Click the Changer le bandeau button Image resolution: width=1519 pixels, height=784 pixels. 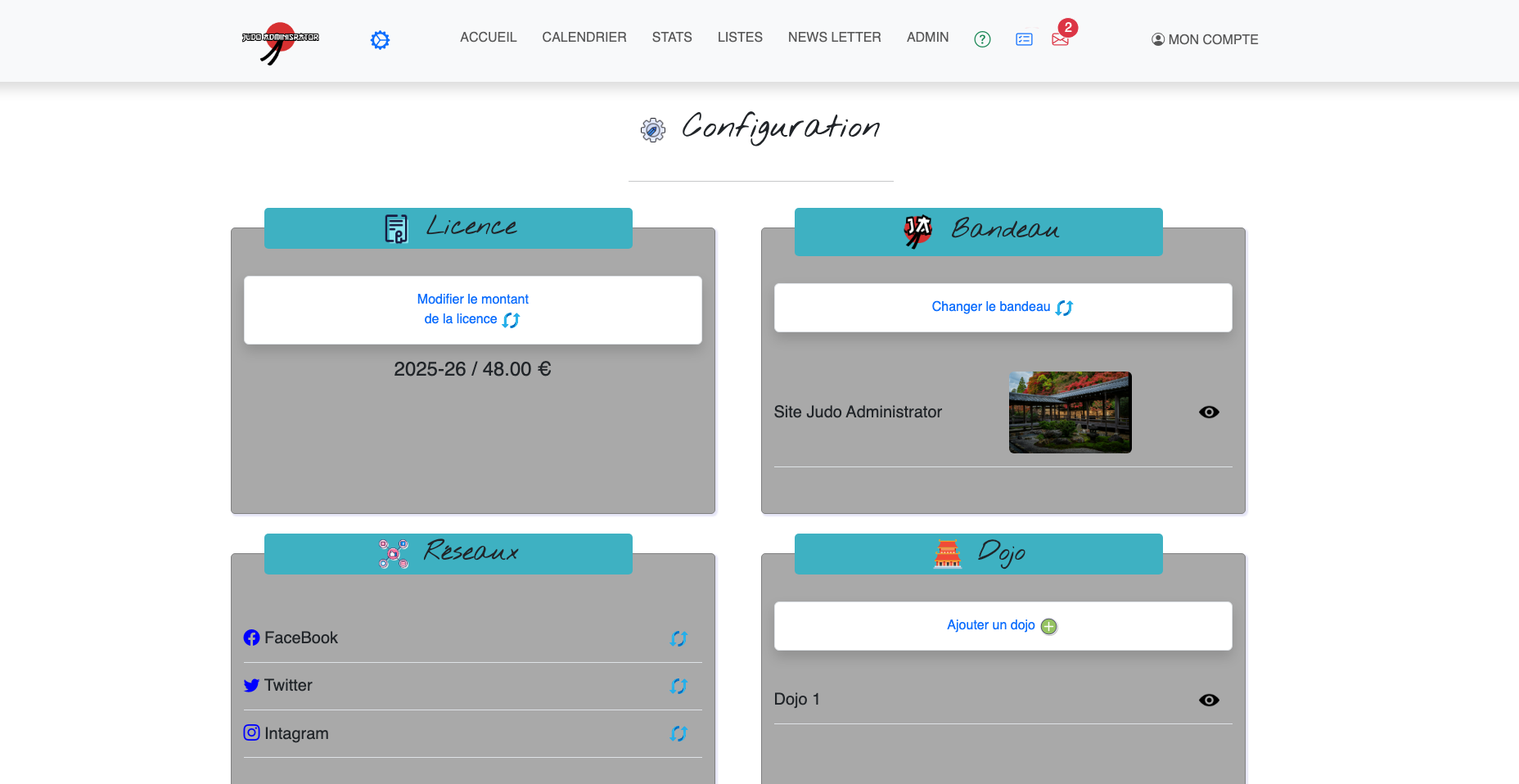click(x=1003, y=307)
